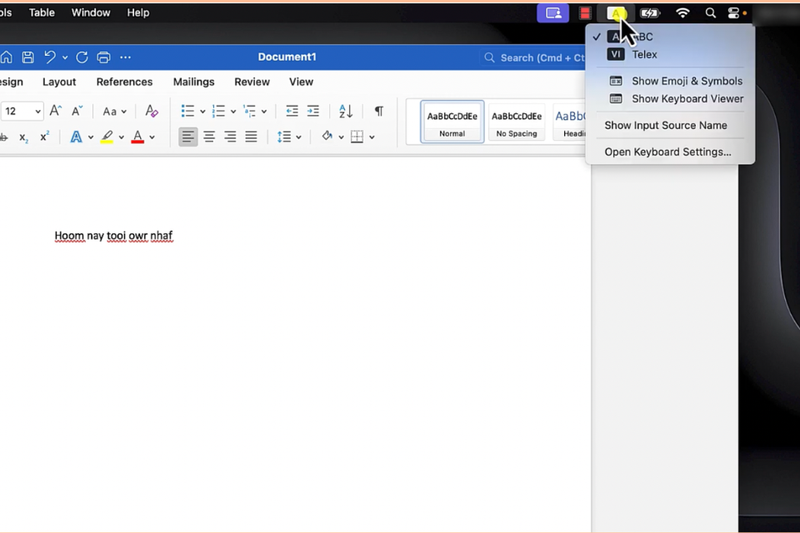
Task: Open the Window menu
Action: click(91, 13)
